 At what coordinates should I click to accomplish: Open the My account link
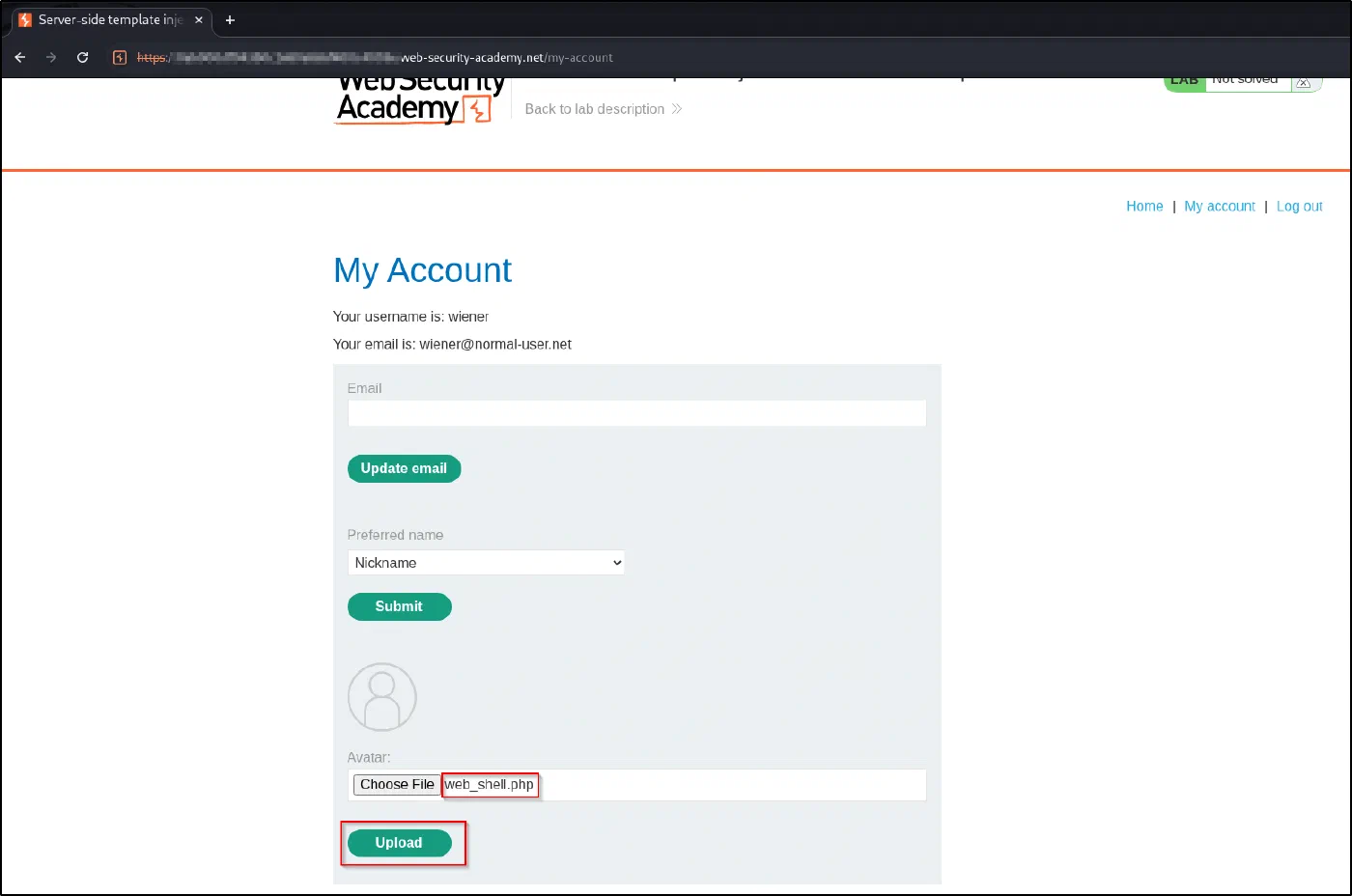click(x=1220, y=207)
